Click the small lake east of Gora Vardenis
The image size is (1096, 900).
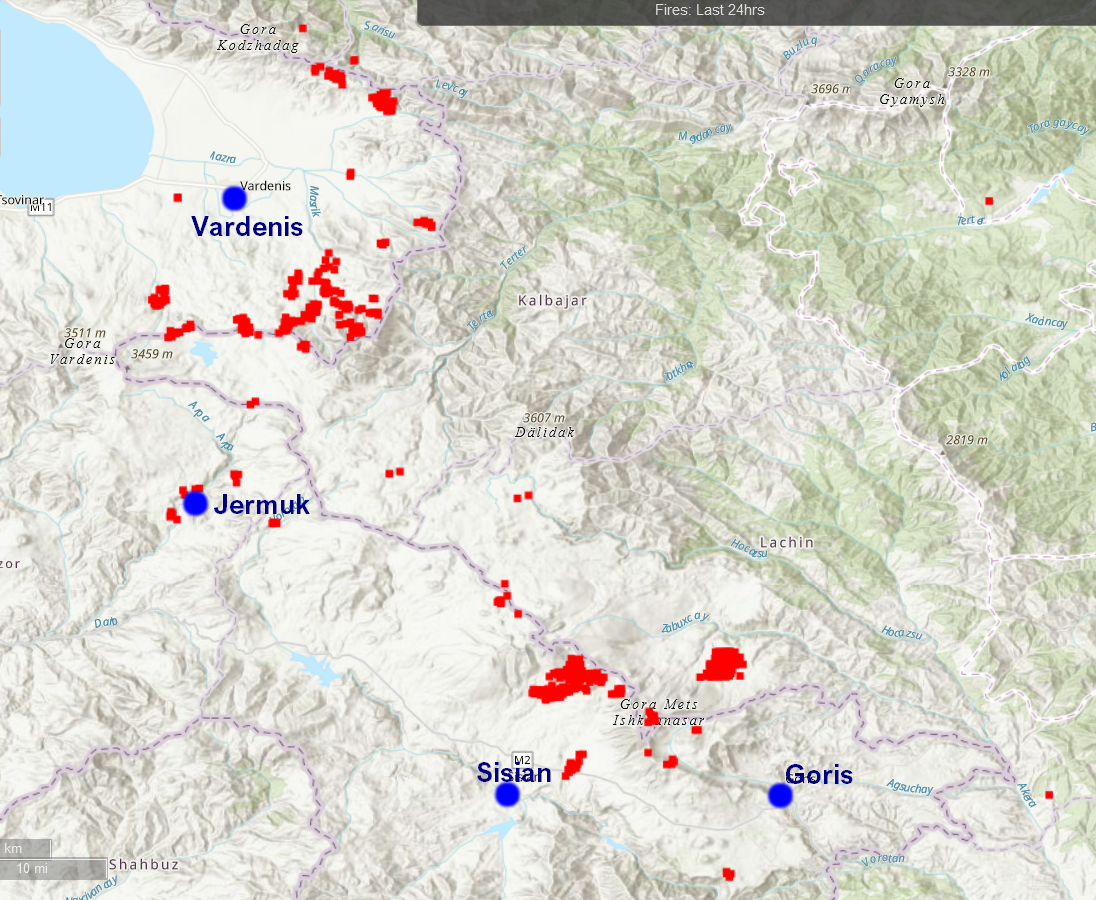[204, 352]
